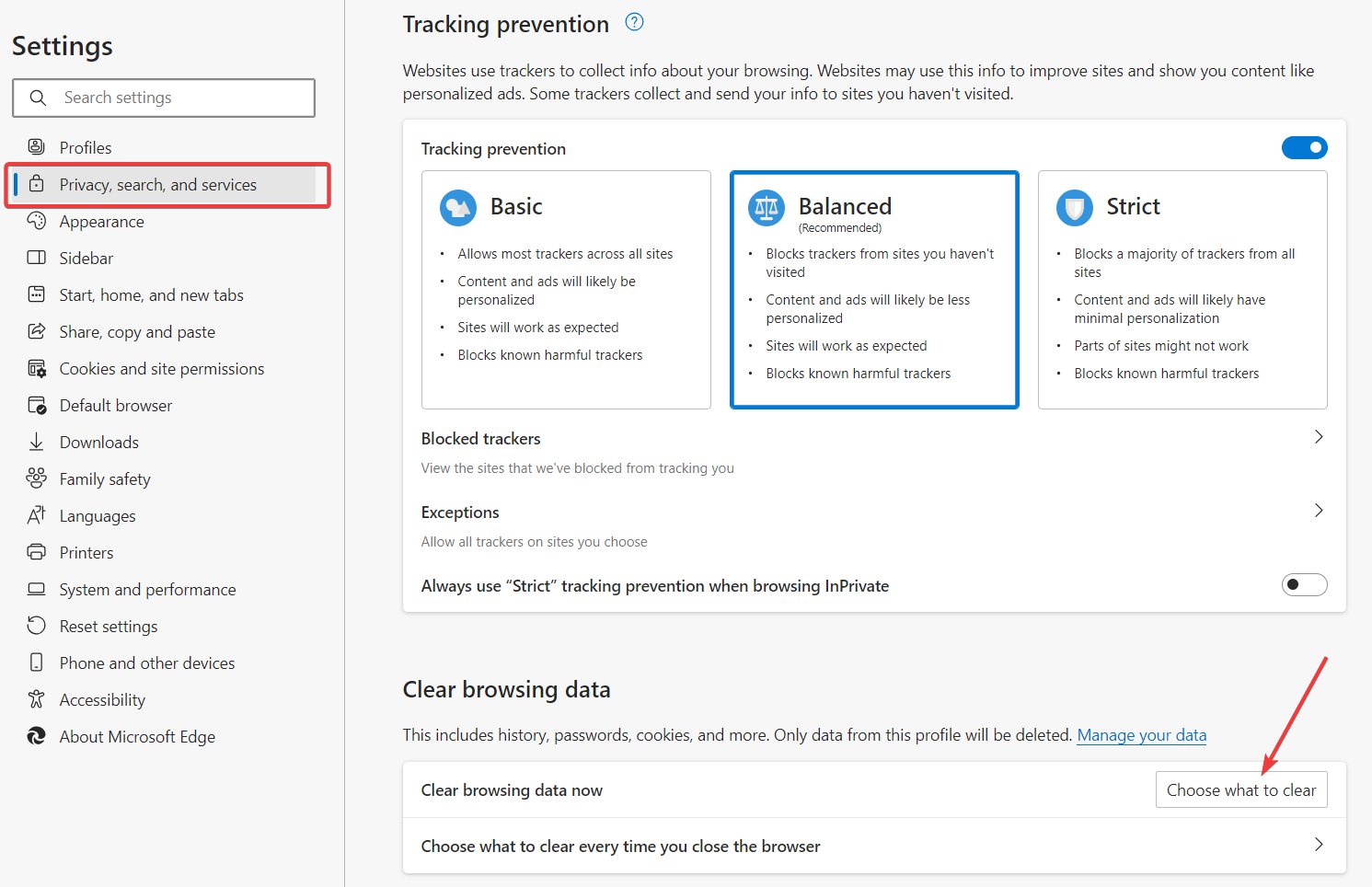Viewport: 1372px width, 887px height.
Task: Open the Manage your data link
Action: [x=1141, y=735]
